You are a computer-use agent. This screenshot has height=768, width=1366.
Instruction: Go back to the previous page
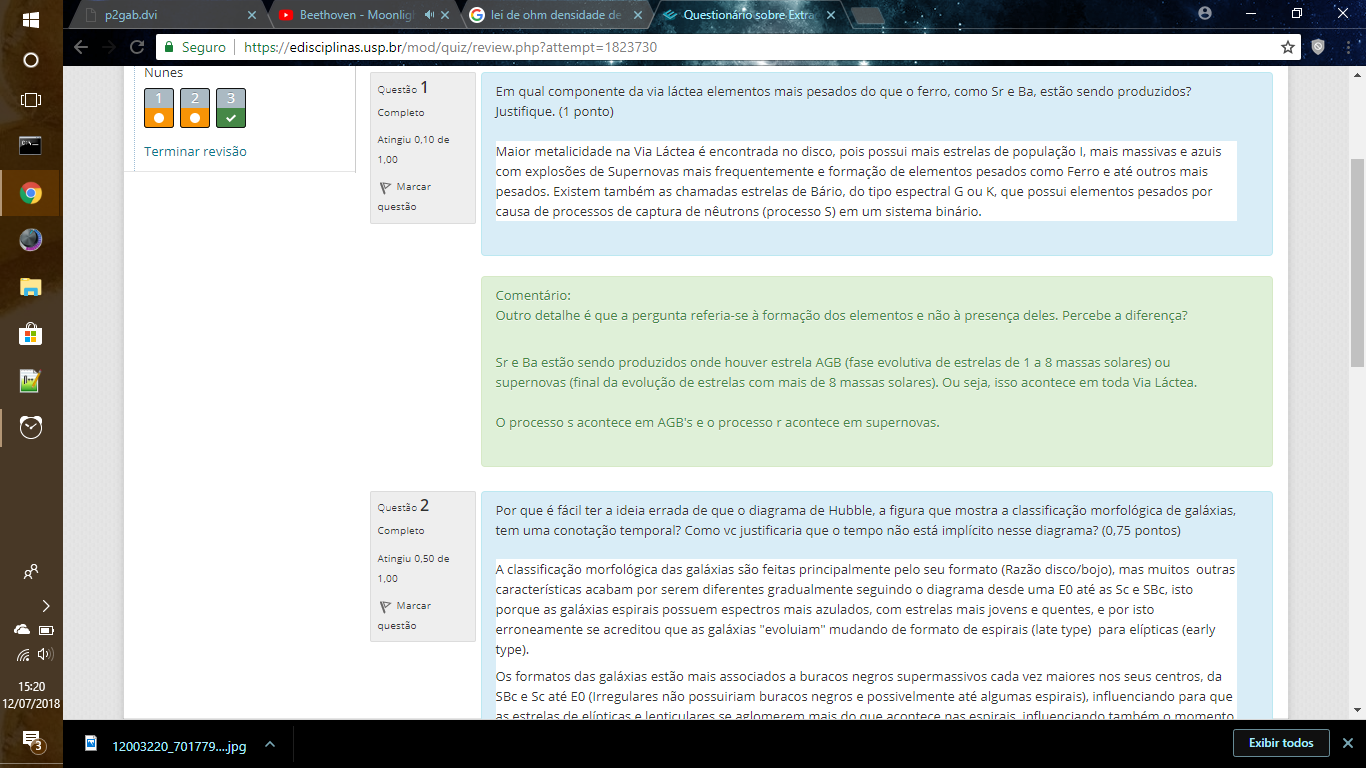click(x=81, y=47)
